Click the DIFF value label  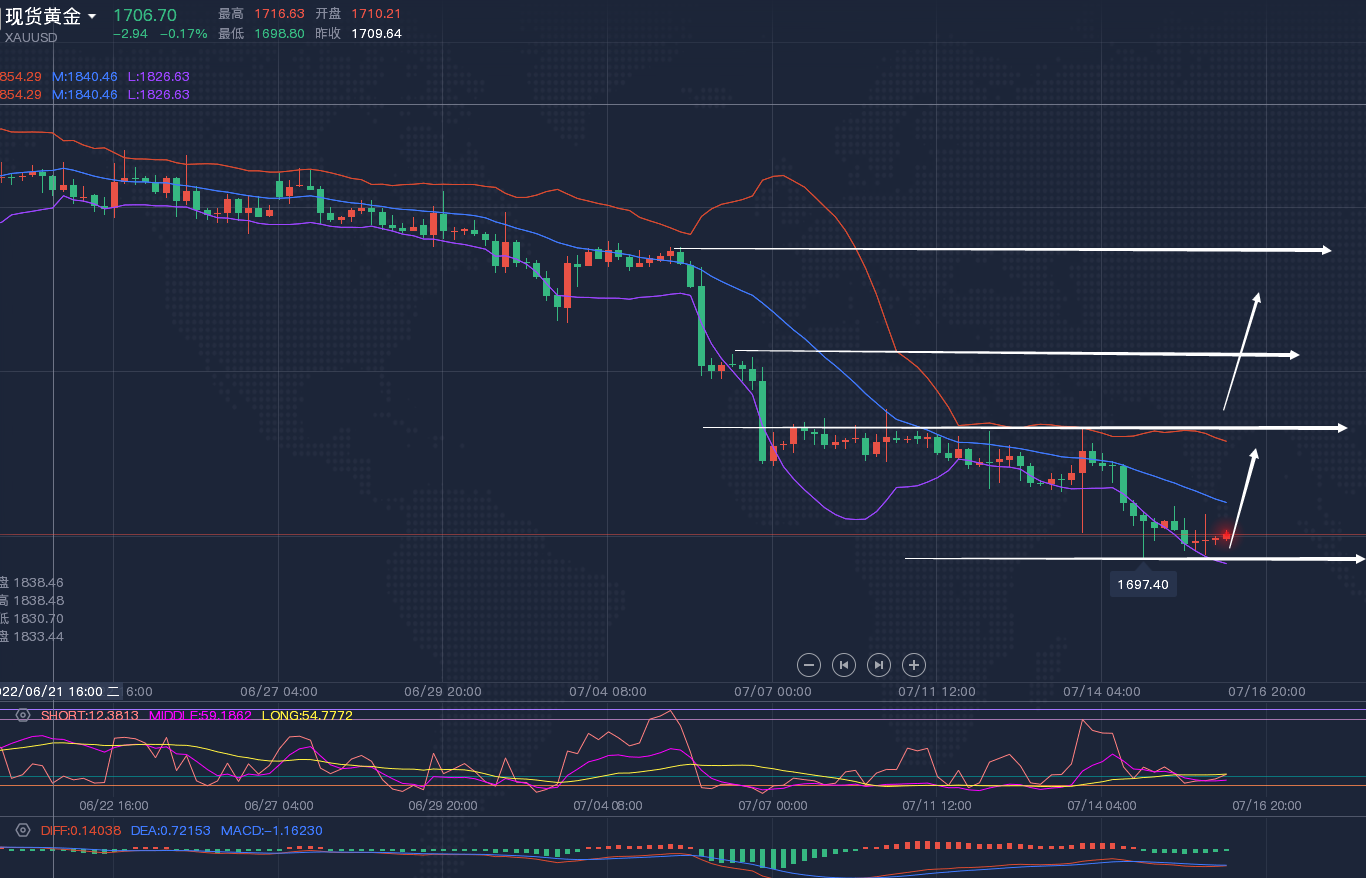pos(81,830)
